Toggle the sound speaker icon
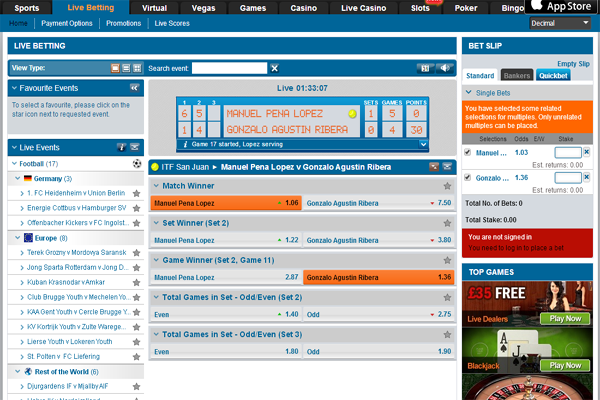The width and height of the screenshot is (600, 400). pos(445,68)
